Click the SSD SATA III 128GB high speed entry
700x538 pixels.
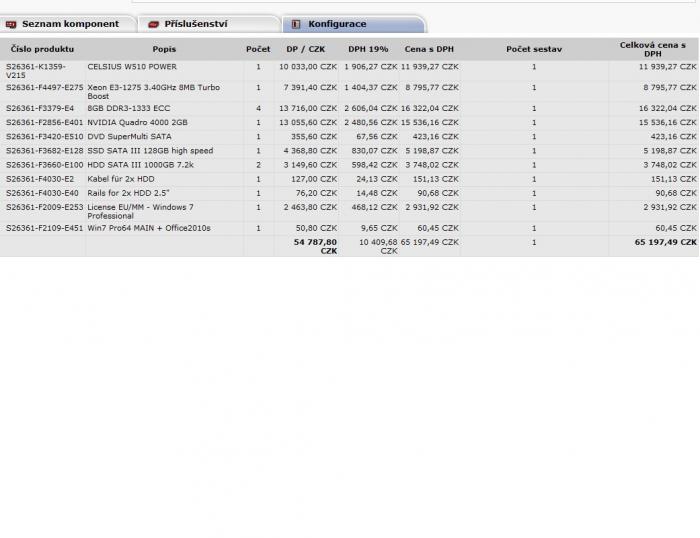[150, 151]
